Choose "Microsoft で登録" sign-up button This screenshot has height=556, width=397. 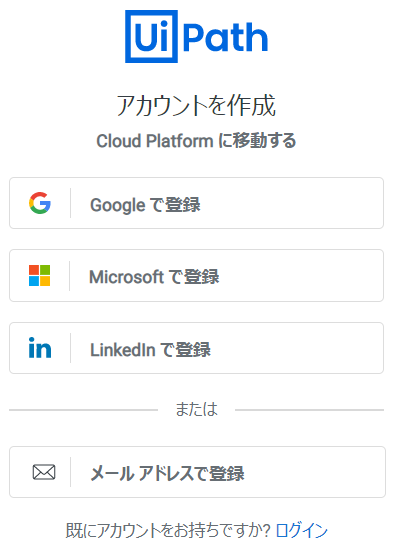click(196, 276)
